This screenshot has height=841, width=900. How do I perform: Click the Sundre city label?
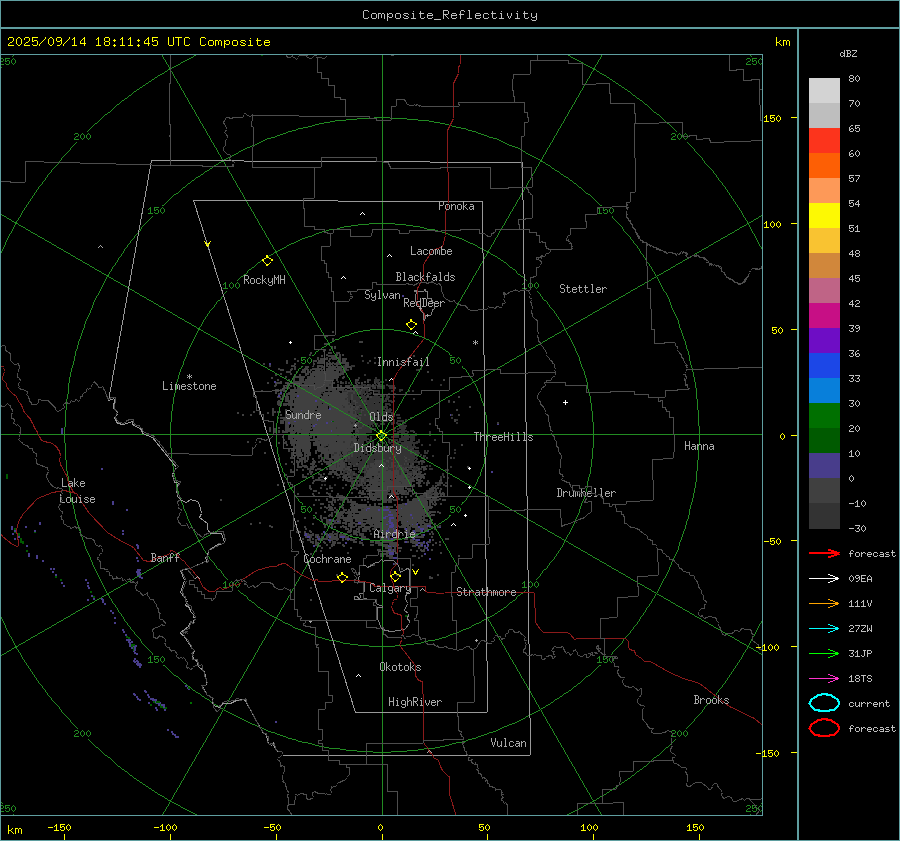[x=303, y=414]
